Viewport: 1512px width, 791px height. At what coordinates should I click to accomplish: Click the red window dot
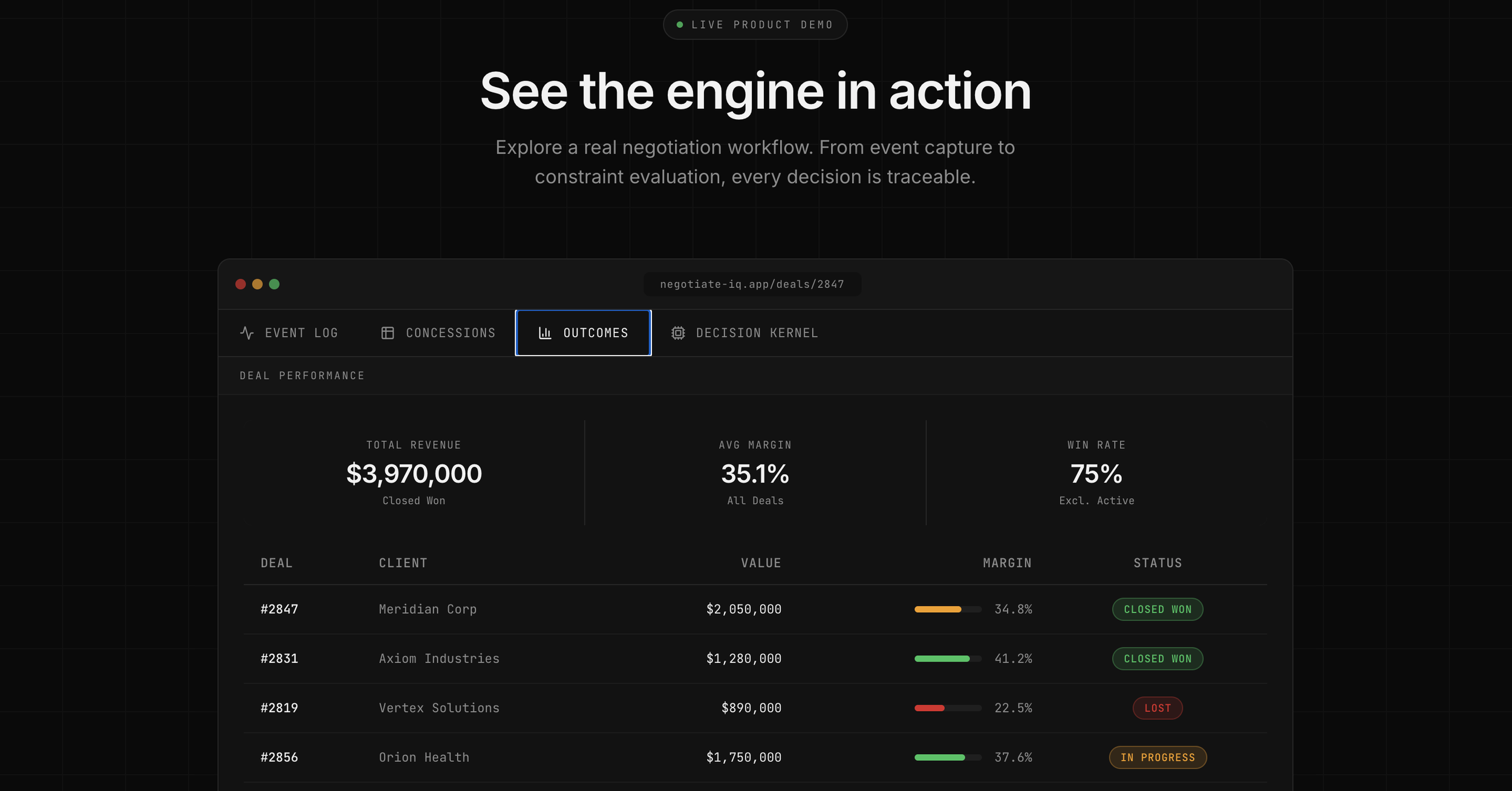[241, 284]
